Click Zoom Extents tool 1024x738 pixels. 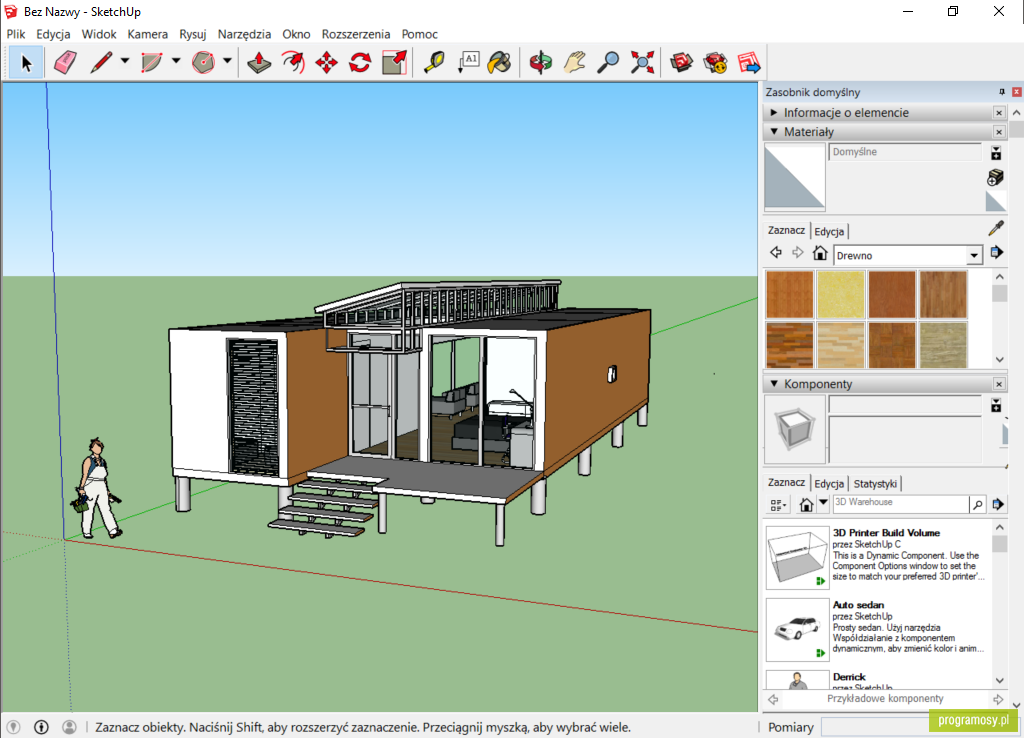point(643,63)
